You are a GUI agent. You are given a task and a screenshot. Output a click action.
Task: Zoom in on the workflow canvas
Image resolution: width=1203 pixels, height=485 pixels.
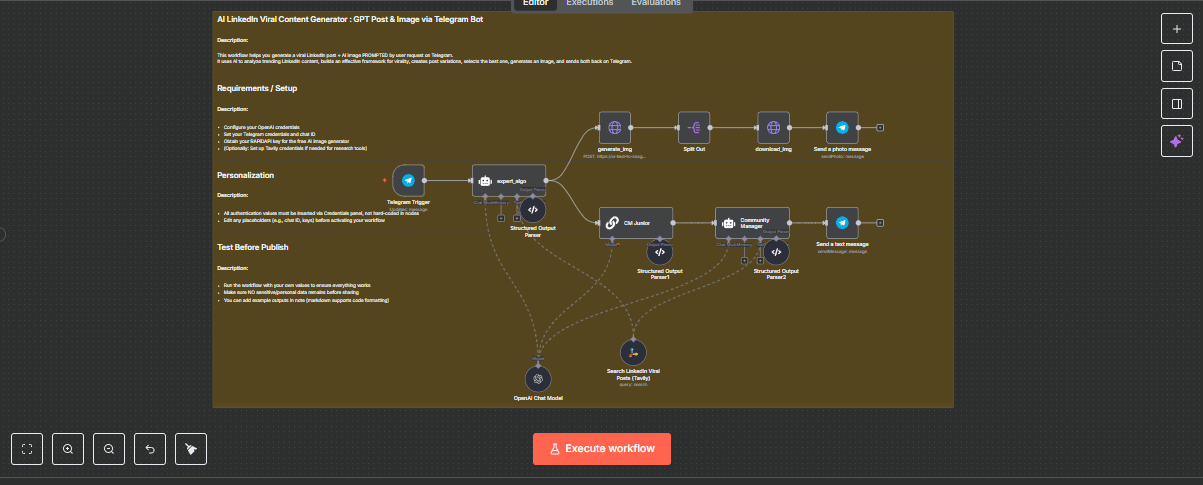[x=68, y=449]
